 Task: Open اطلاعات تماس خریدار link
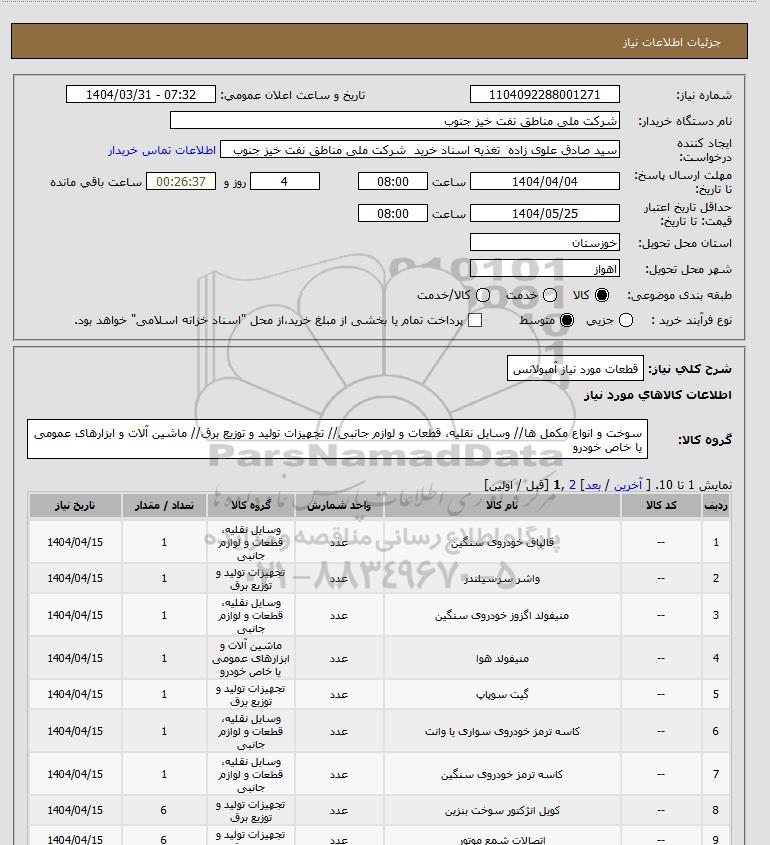(x=162, y=150)
